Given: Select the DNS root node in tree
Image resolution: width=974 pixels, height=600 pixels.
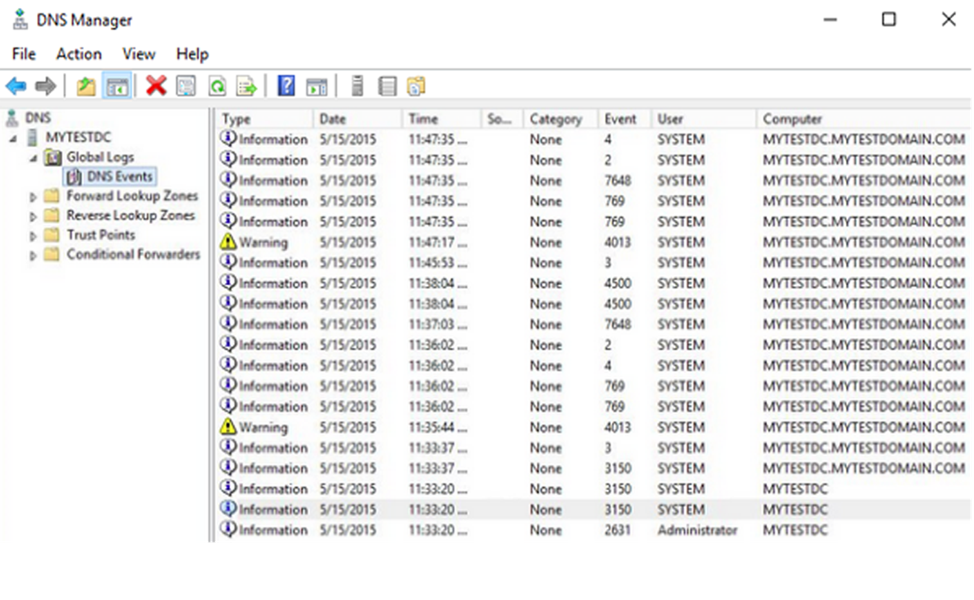Looking at the screenshot, I should click(x=38, y=118).
